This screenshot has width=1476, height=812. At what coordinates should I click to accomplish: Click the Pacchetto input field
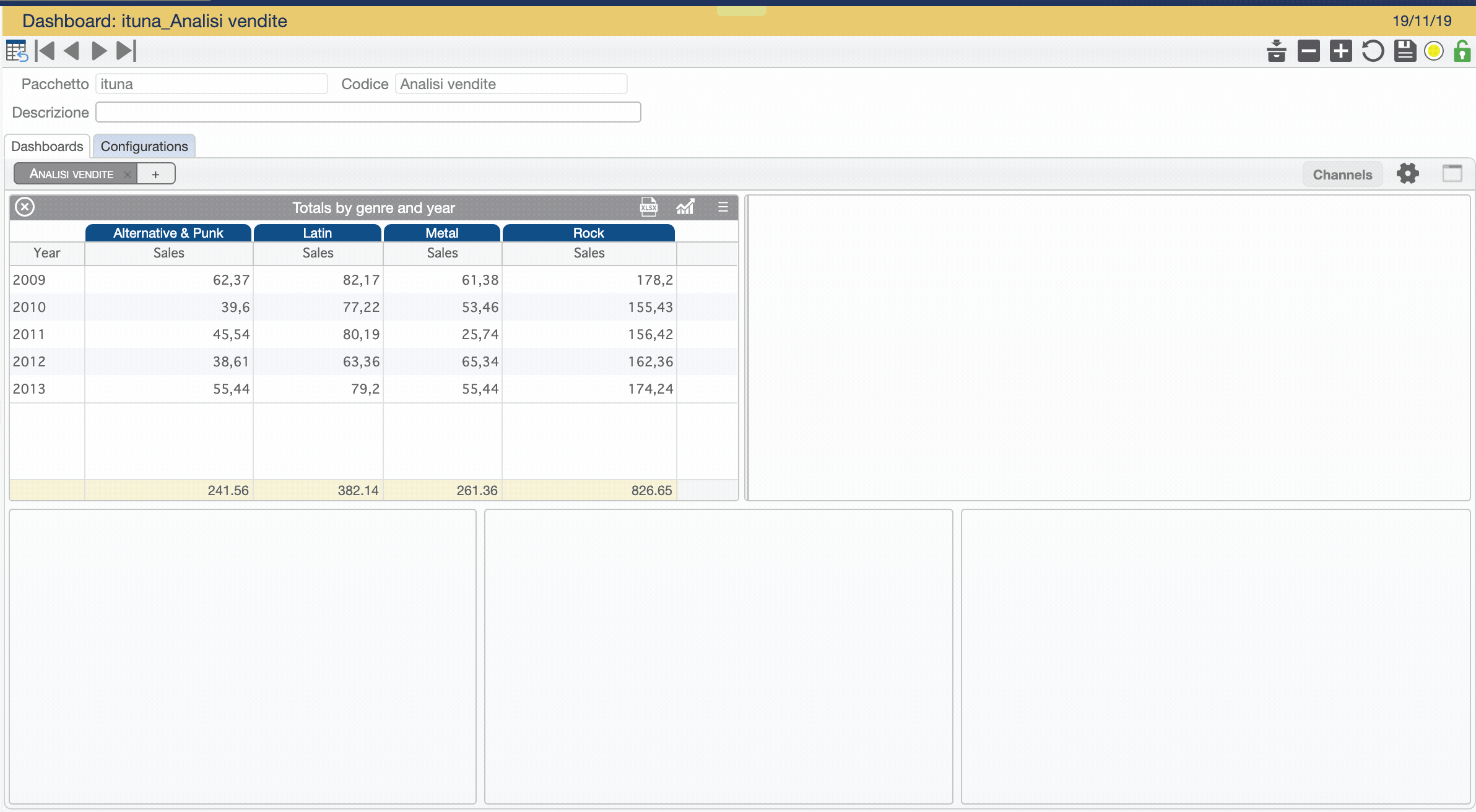(212, 84)
